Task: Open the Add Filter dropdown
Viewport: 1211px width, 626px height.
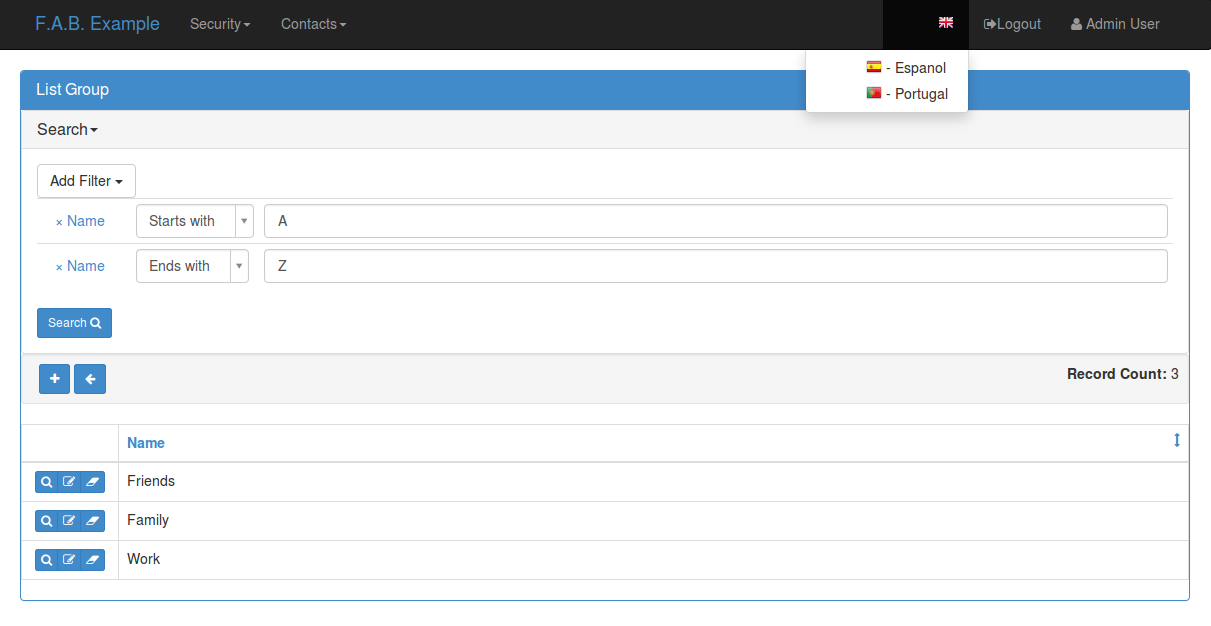Action: (x=86, y=181)
